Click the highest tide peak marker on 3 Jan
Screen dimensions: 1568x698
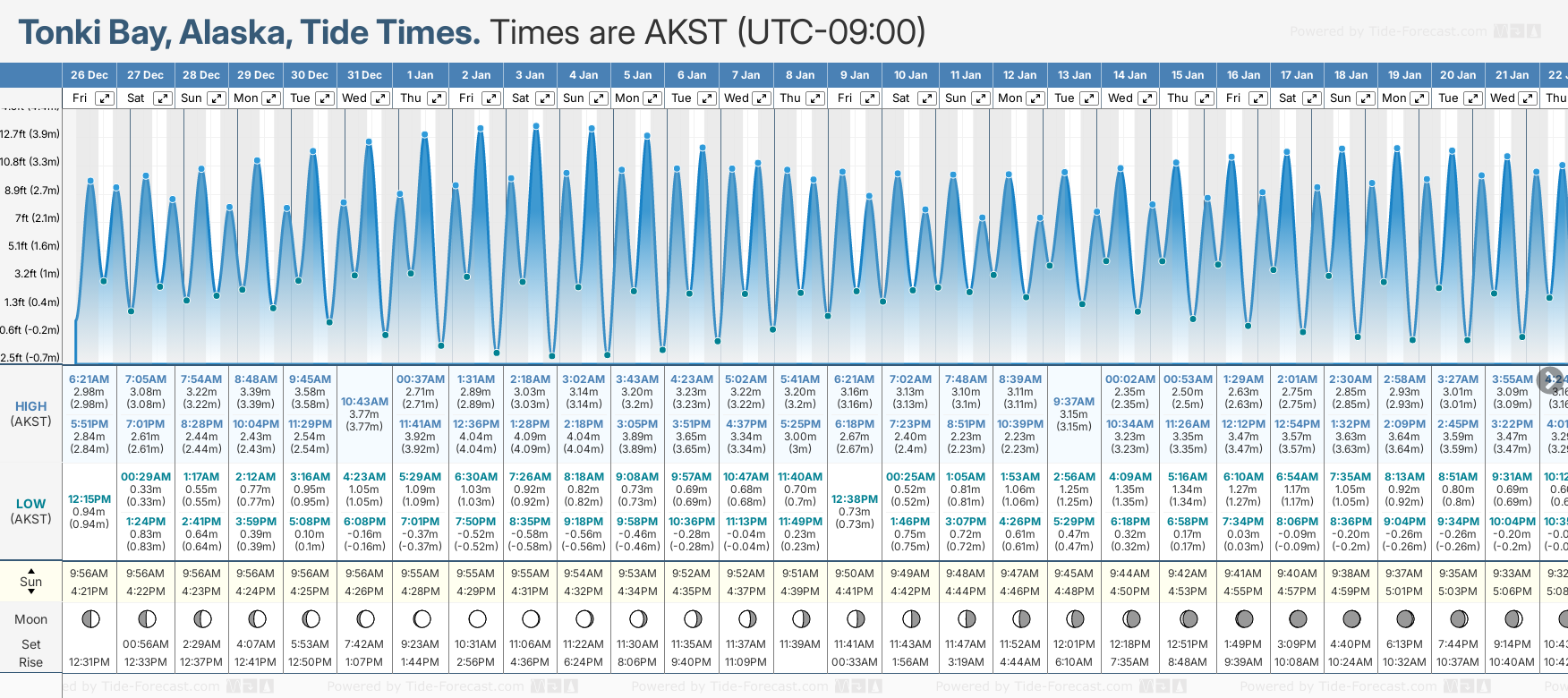tap(536, 126)
